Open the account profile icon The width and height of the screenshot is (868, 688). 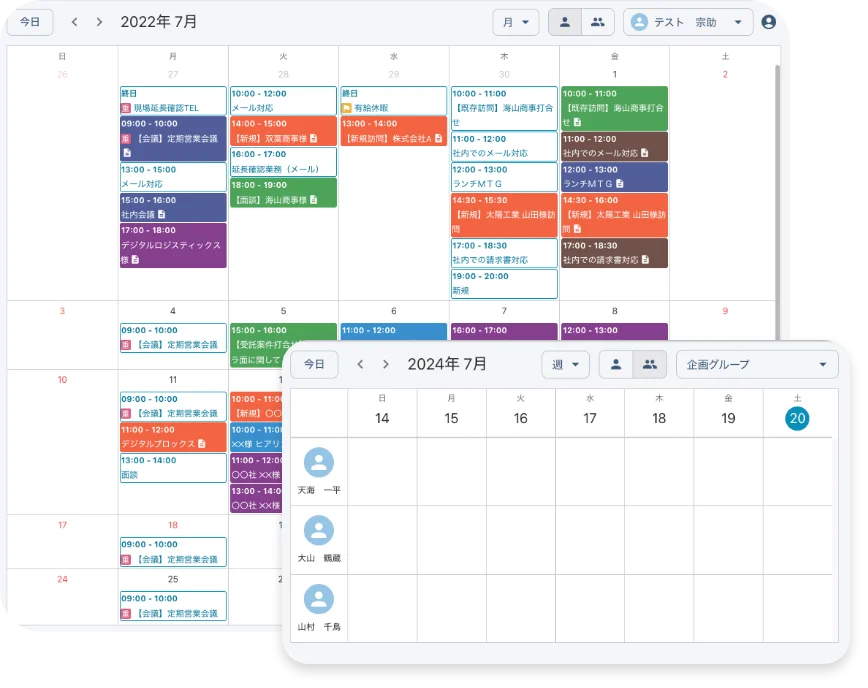(768, 22)
